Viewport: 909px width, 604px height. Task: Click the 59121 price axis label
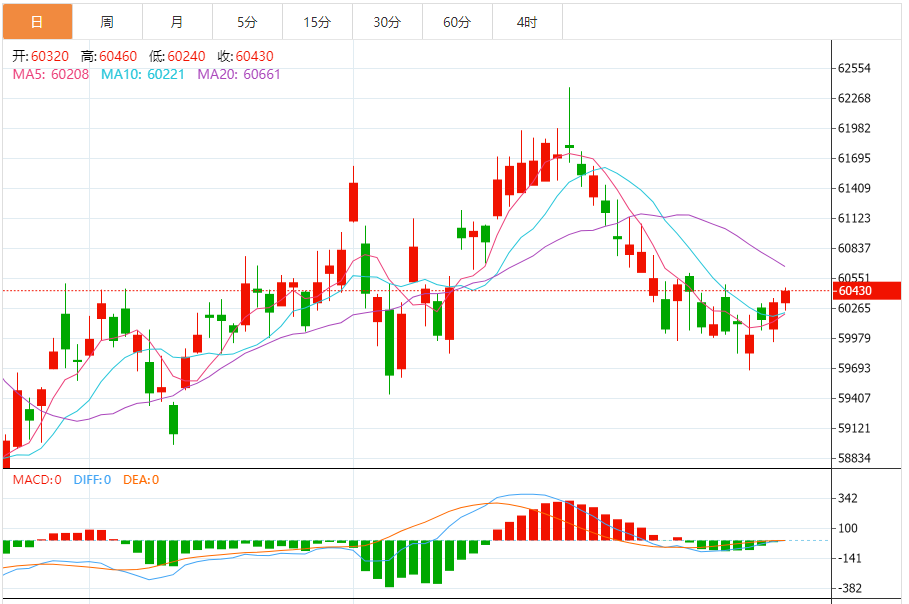point(855,428)
